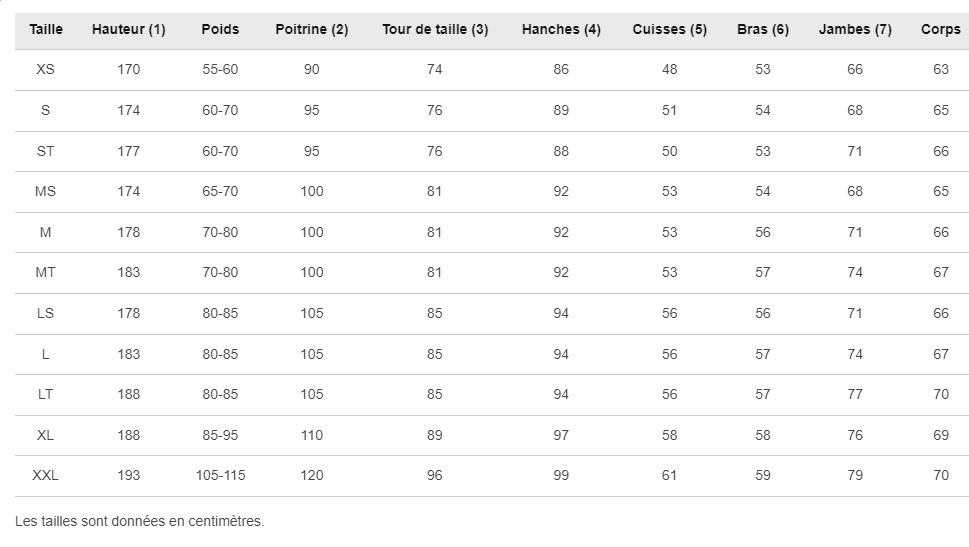Select the LT size row label
This screenshot has height=547, width=969.
click(45, 394)
